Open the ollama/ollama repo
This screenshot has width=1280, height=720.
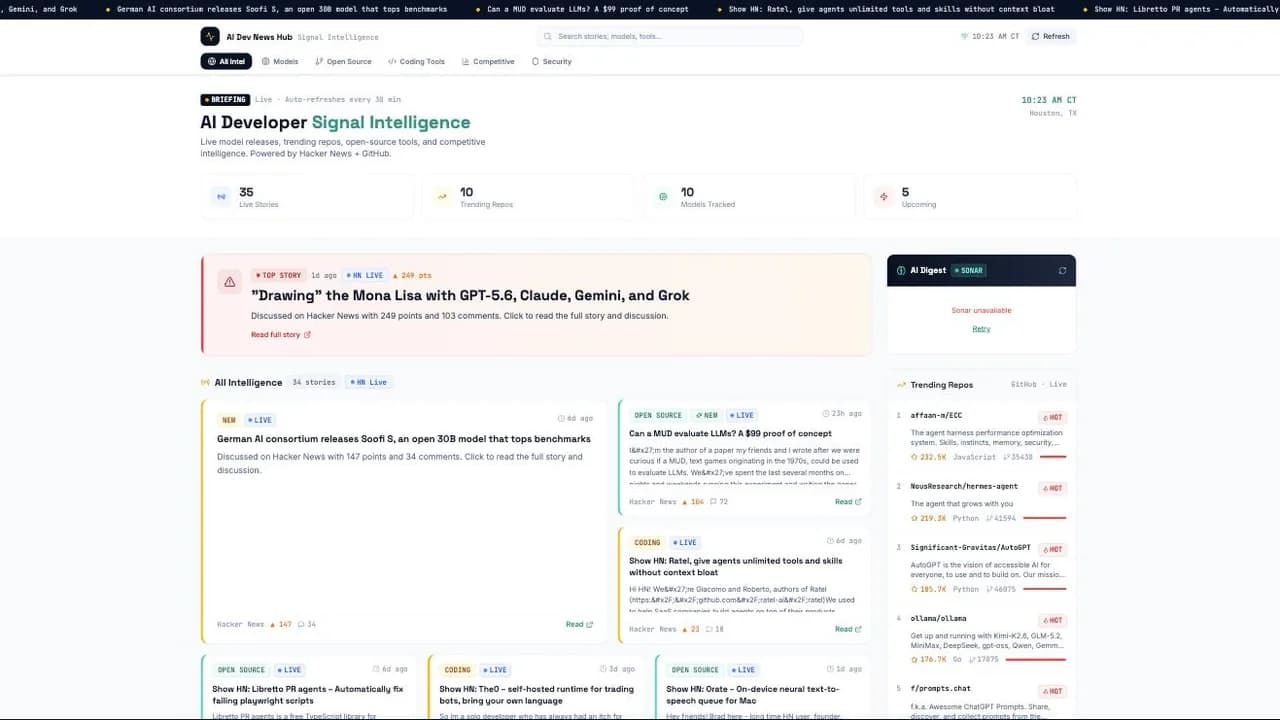tap(938, 619)
